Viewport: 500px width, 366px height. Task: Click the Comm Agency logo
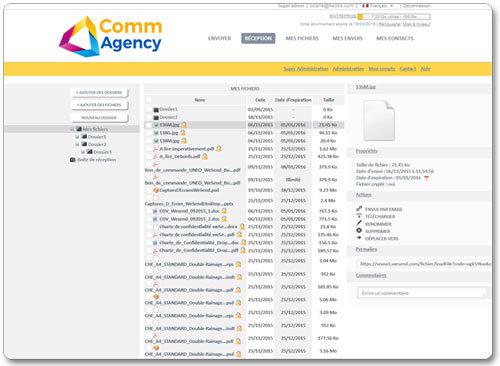pyautogui.click(x=110, y=36)
